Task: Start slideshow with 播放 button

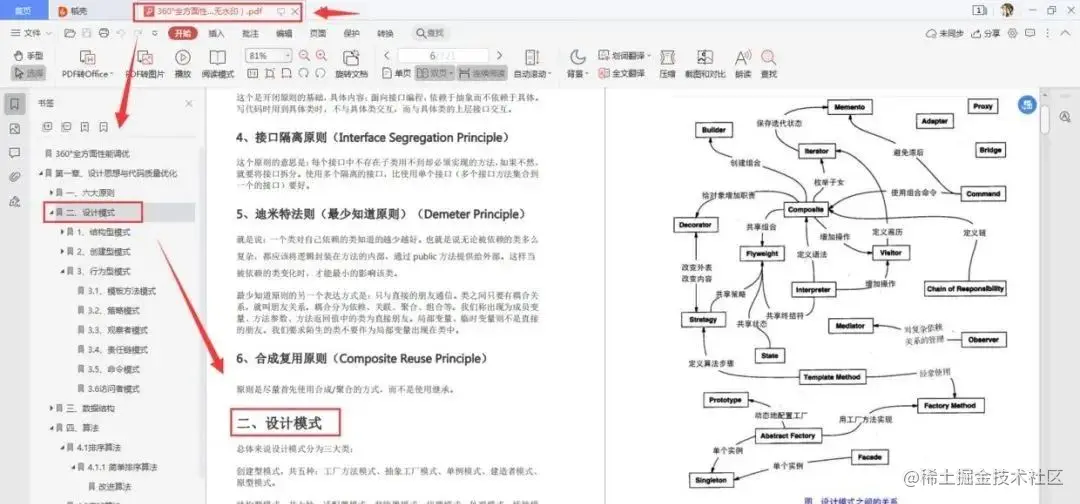Action: coord(183,64)
